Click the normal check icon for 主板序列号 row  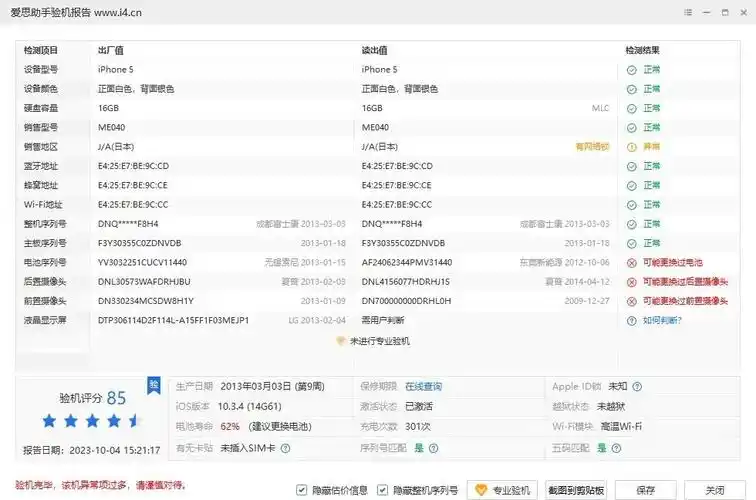(632, 243)
